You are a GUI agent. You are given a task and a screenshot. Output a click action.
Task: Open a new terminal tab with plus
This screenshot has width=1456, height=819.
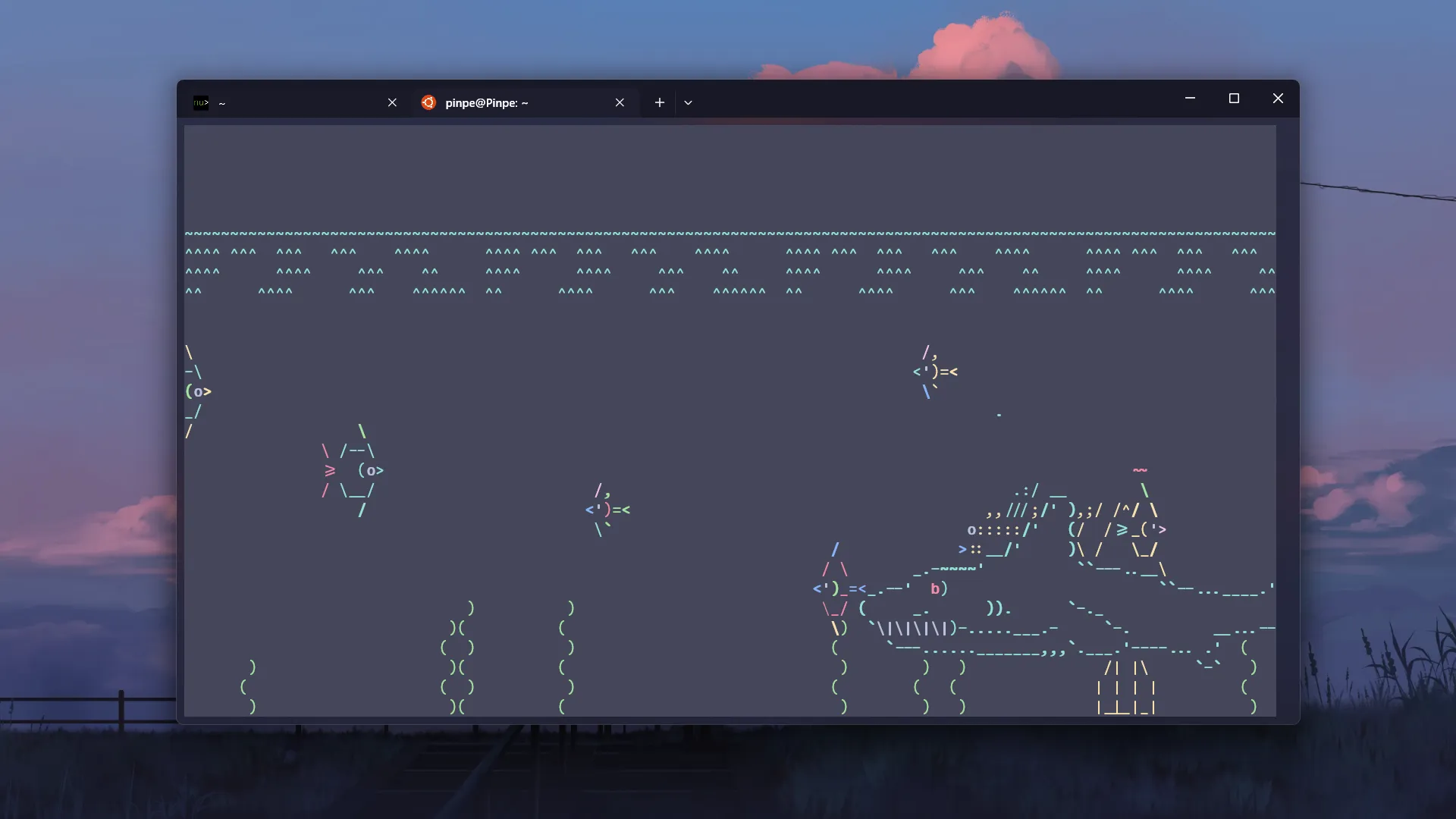pyautogui.click(x=660, y=102)
